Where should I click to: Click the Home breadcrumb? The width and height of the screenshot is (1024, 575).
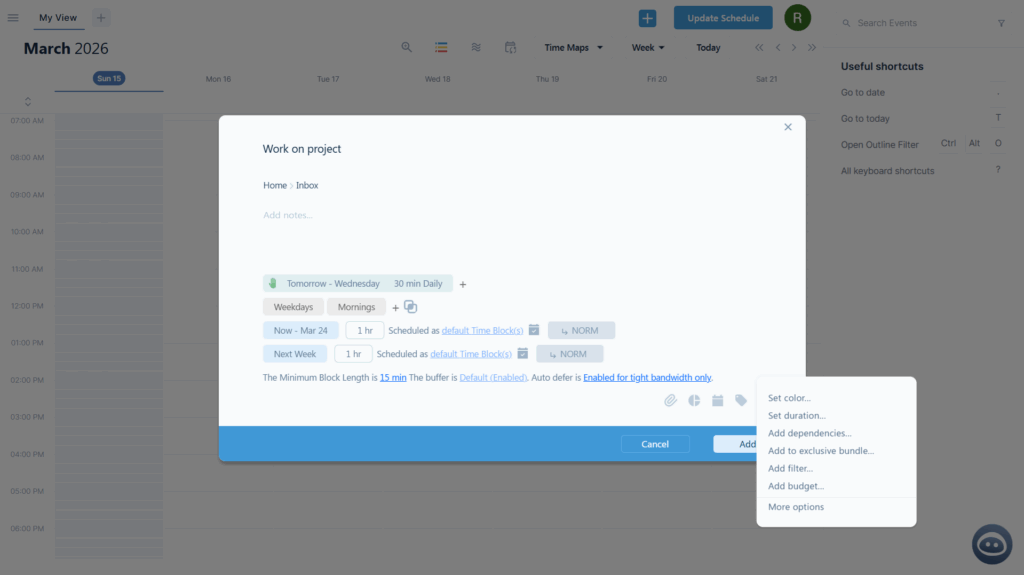pos(275,186)
